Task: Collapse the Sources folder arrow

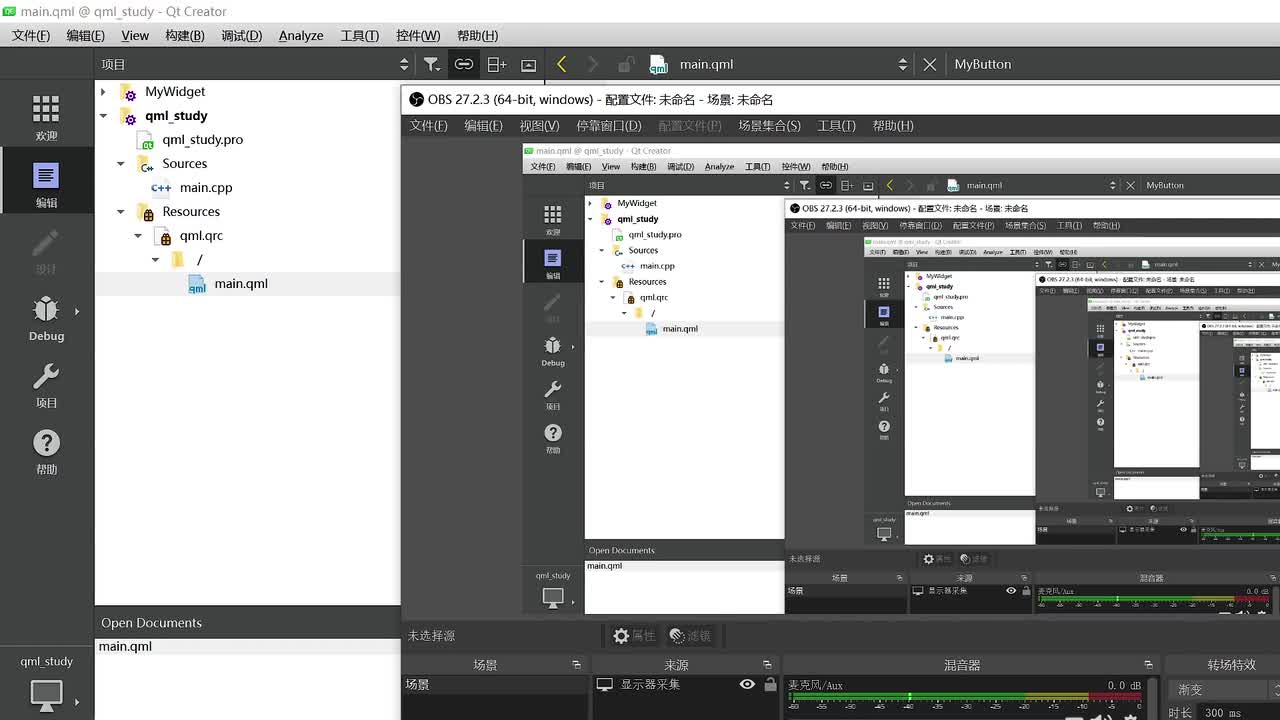Action: click(x=121, y=164)
